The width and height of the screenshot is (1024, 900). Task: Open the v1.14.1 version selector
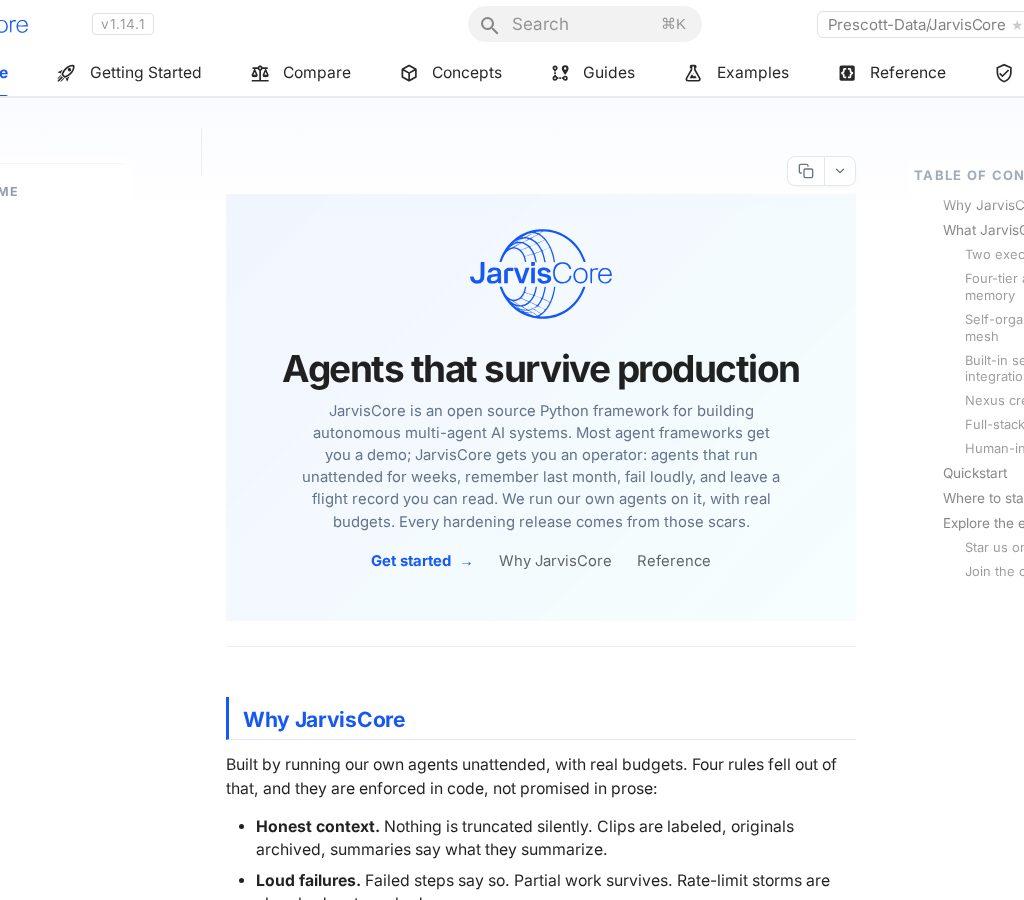pos(123,24)
